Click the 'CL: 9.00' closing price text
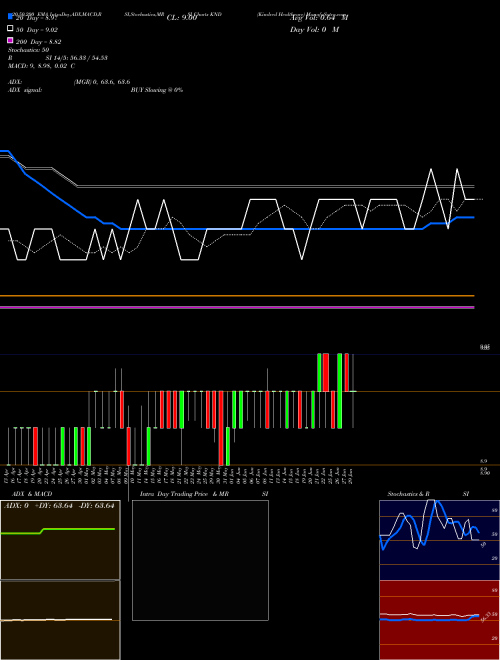The width and height of the screenshot is (500, 660). pos(182,18)
